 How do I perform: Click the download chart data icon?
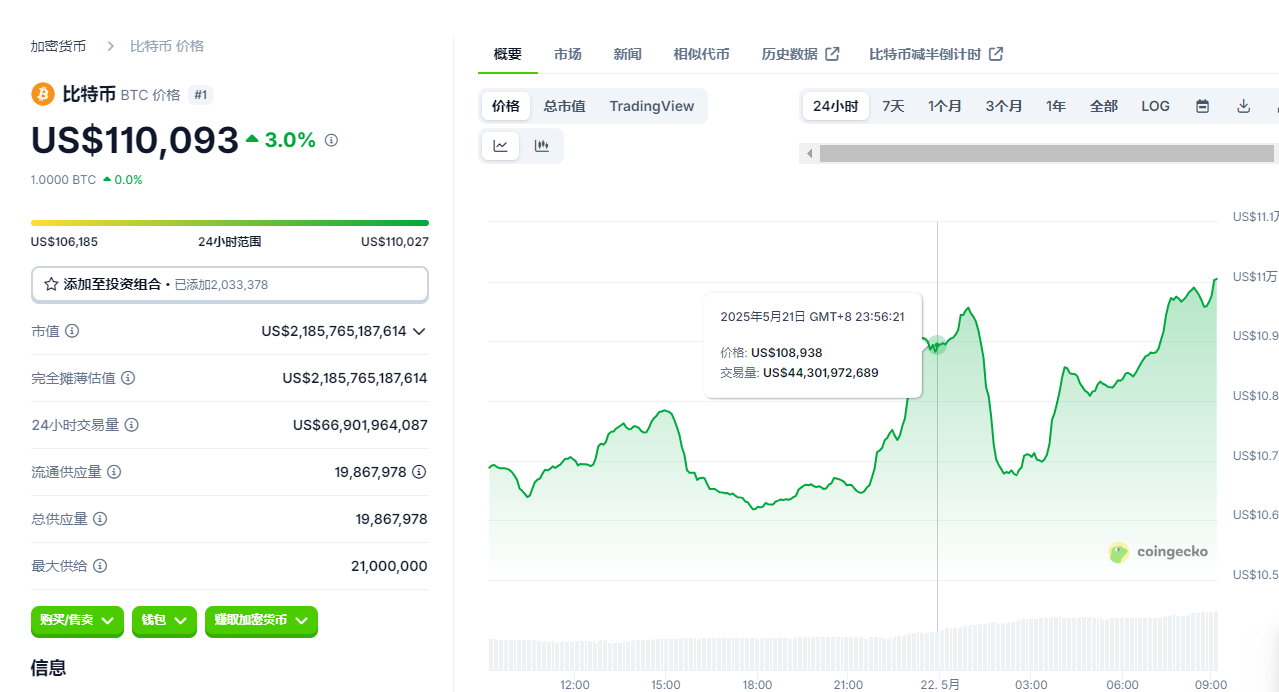click(x=1244, y=106)
